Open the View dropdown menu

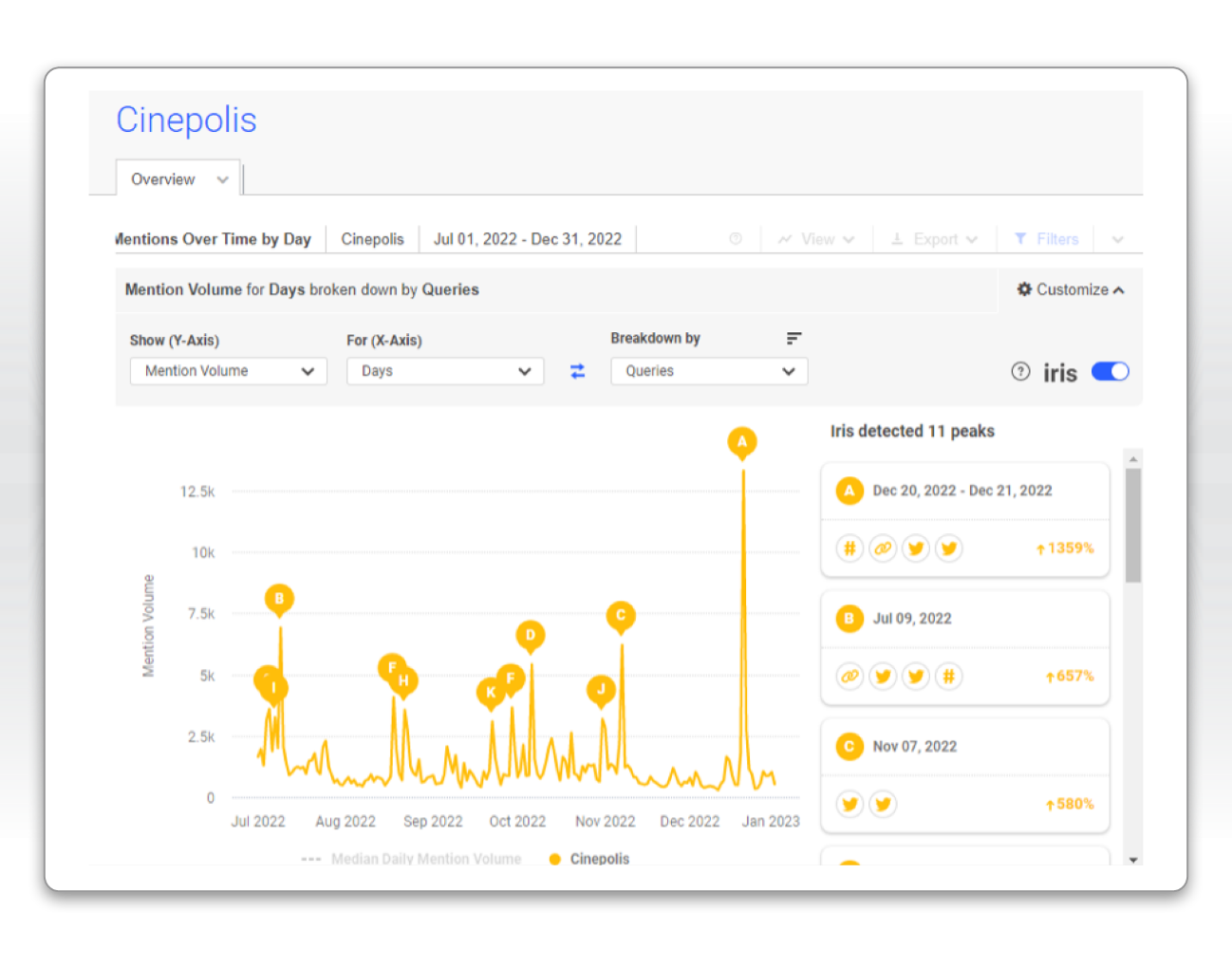[x=816, y=239]
